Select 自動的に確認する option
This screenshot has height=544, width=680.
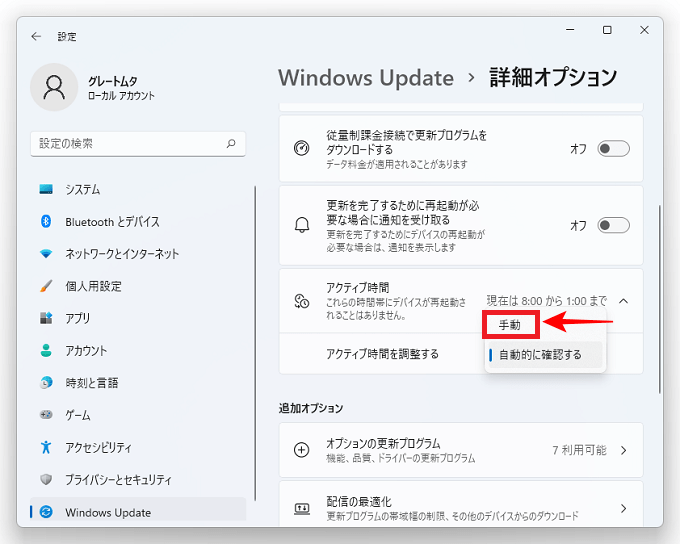pos(545,354)
